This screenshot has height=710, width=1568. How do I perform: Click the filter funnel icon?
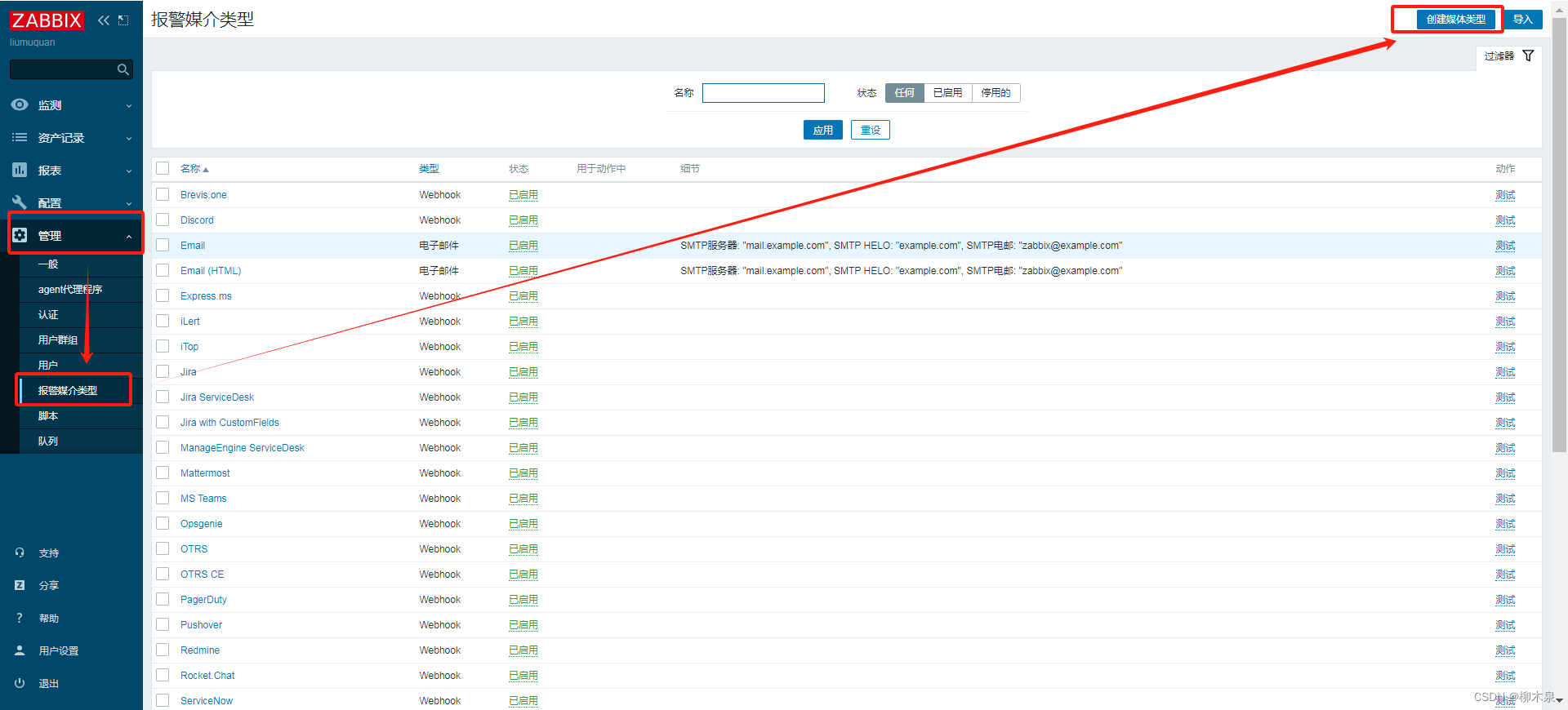1528,55
